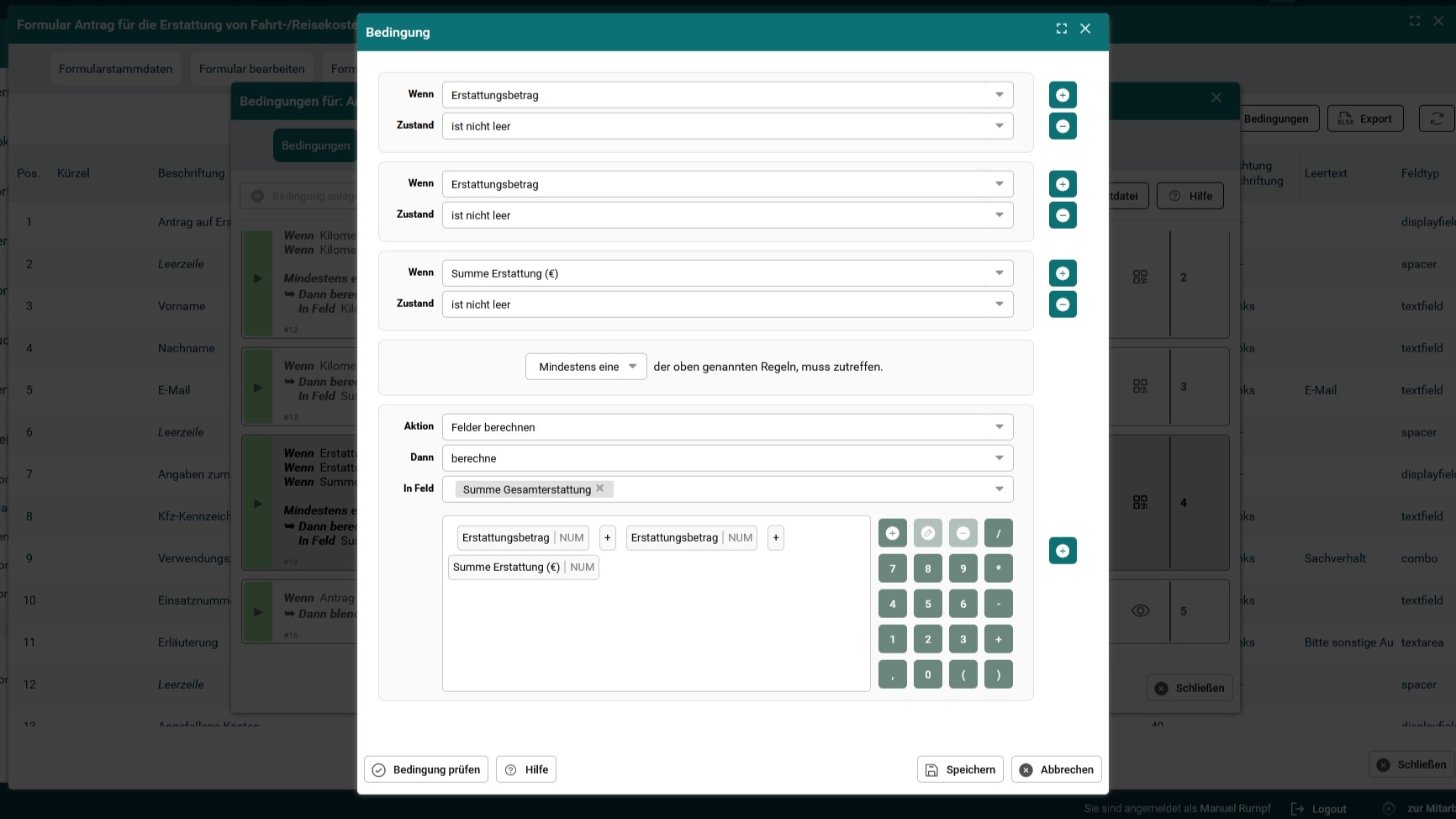Remove second Erstattungsbetrag condition row

coord(1063,215)
